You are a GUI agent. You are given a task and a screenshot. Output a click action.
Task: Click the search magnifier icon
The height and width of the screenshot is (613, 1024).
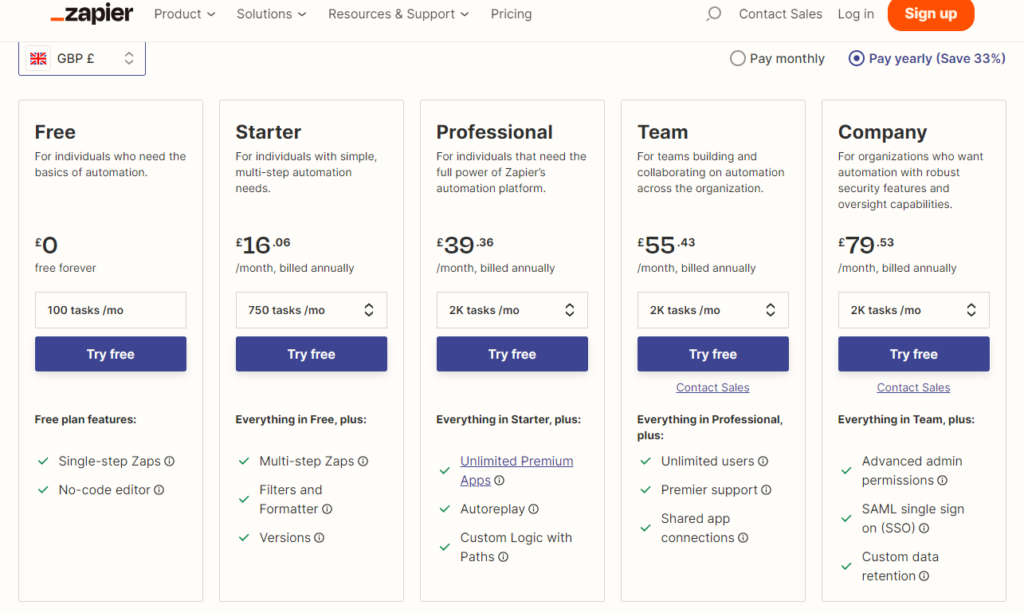(714, 14)
